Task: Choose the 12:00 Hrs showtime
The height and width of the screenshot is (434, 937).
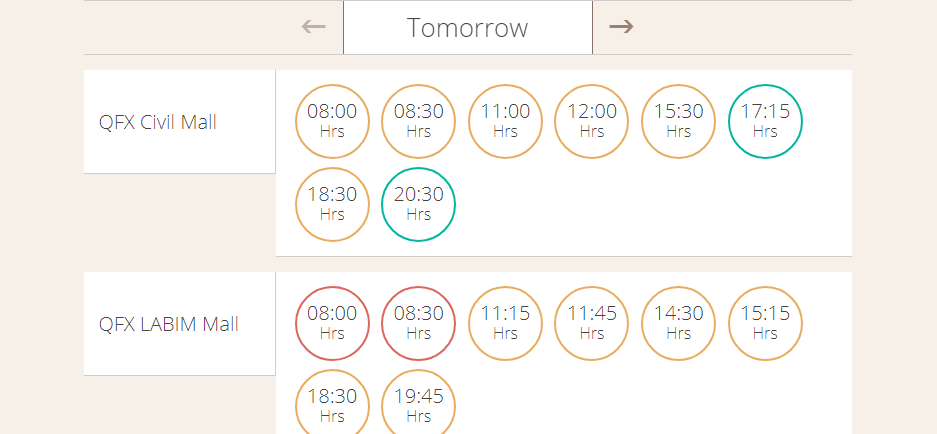Action: coord(592,121)
